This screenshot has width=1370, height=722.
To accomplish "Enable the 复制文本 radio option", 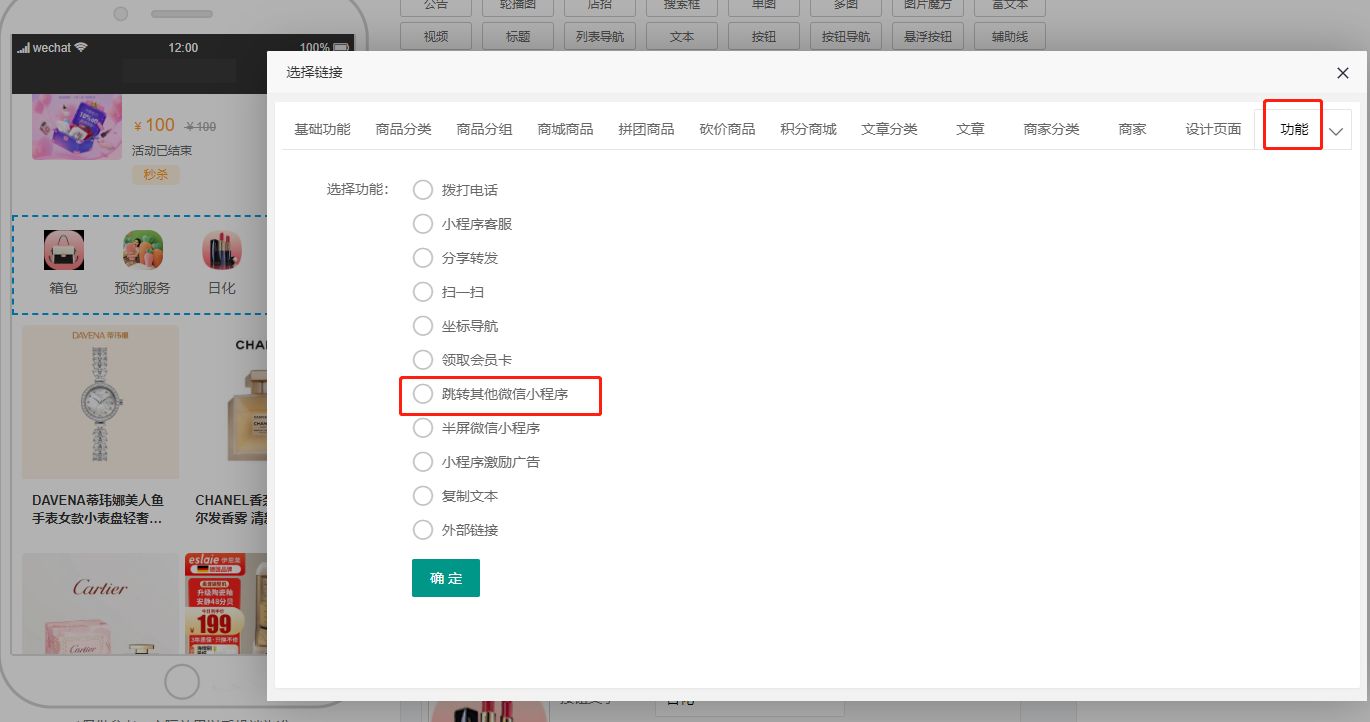I will [x=423, y=496].
